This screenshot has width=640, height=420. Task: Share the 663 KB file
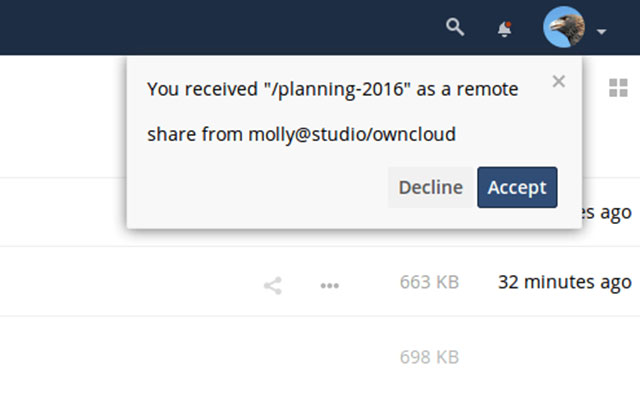tap(272, 285)
